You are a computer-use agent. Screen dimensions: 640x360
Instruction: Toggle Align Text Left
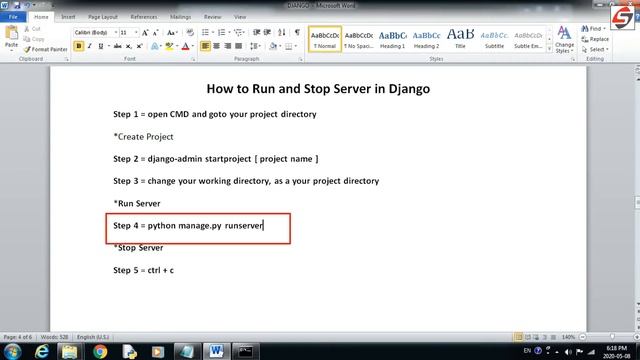point(205,46)
